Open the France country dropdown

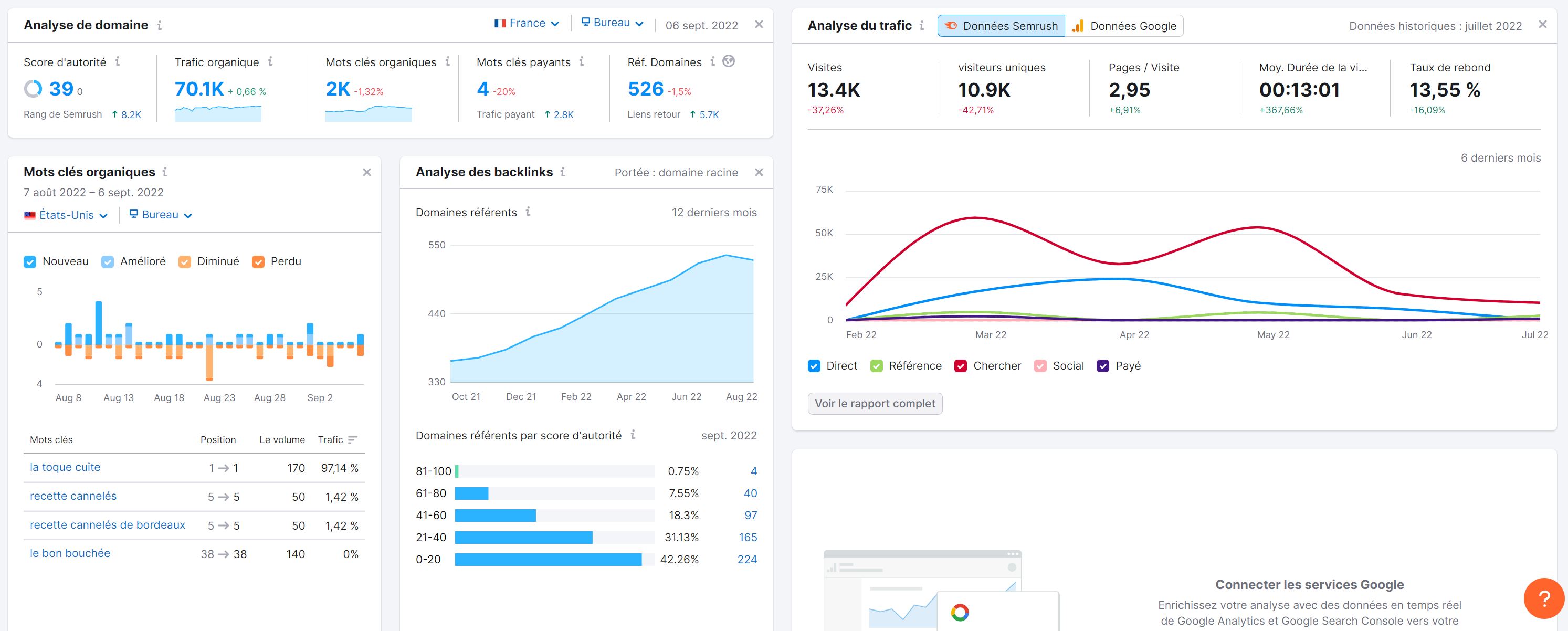coord(527,23)
